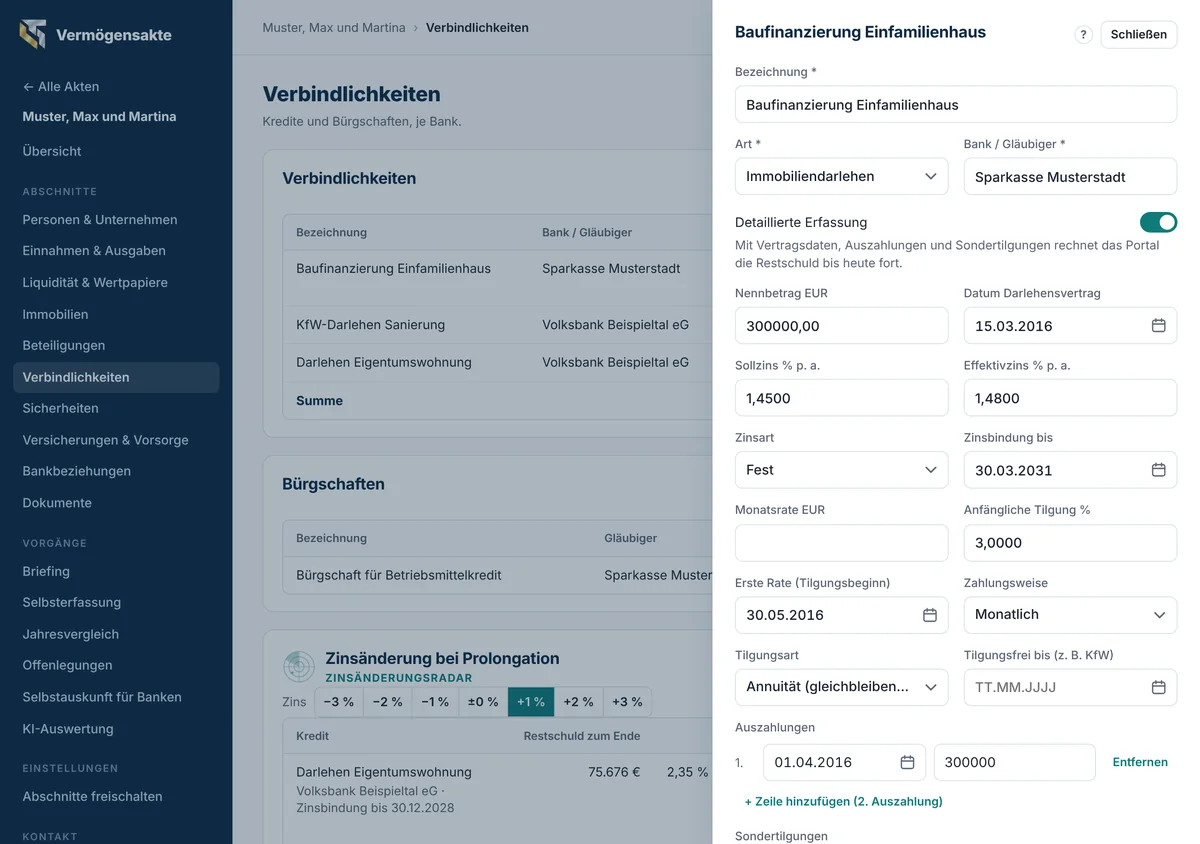This screenshot has height=844, width=1200.
Task: Open the Art dropdown Immobiliendarlehen
Action: coord(841,176)
